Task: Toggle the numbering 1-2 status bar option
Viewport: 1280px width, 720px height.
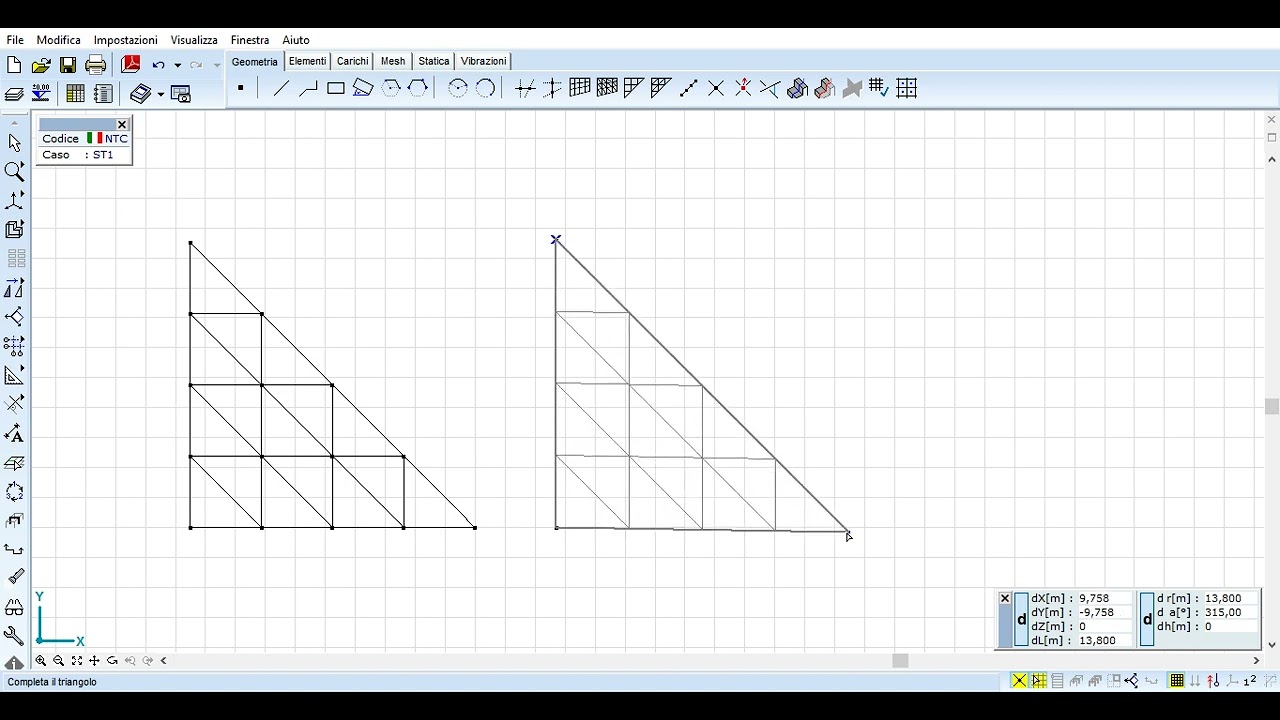Action: coord(1250,681)
